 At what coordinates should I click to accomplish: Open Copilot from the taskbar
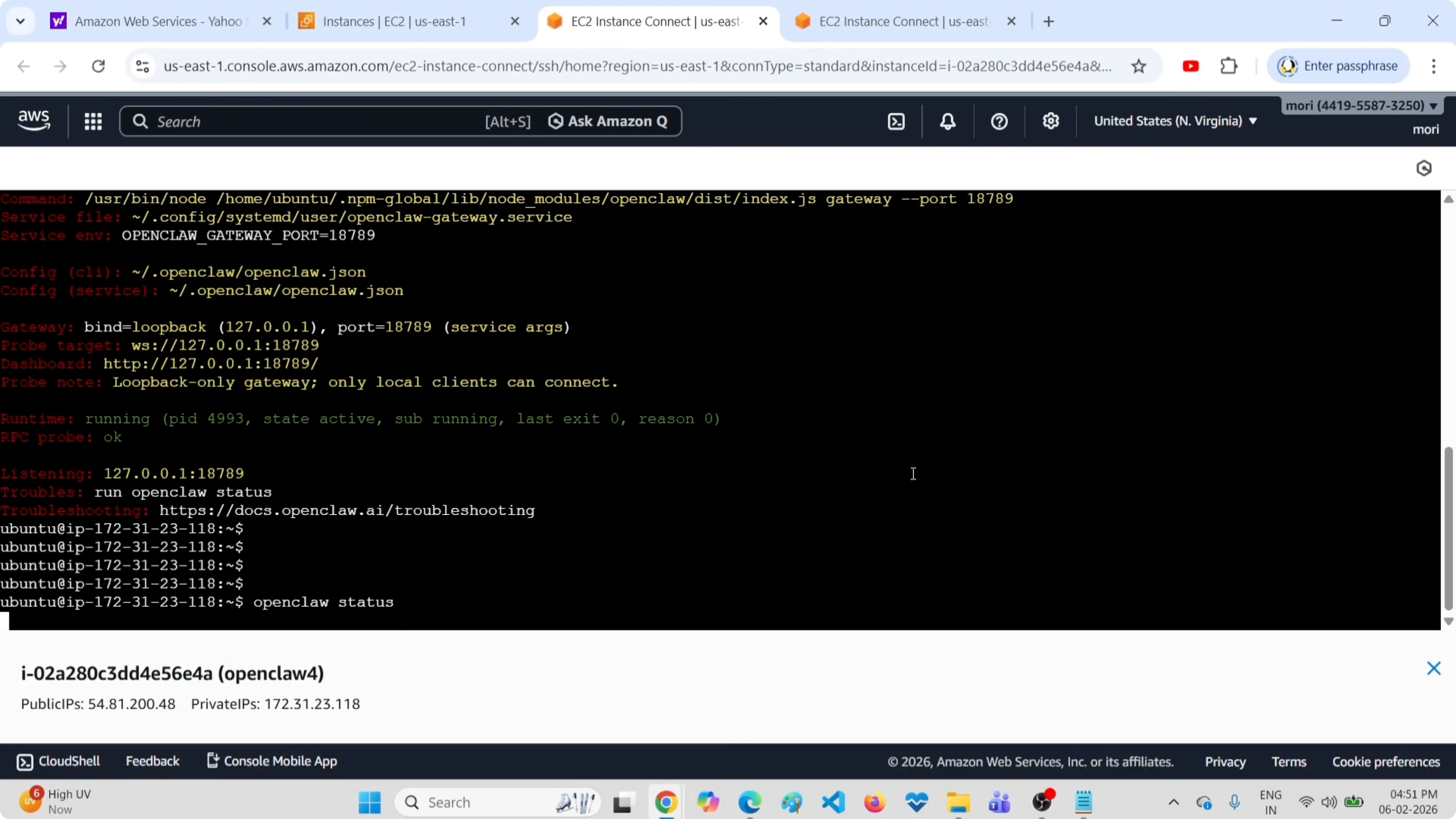point(709,802)
